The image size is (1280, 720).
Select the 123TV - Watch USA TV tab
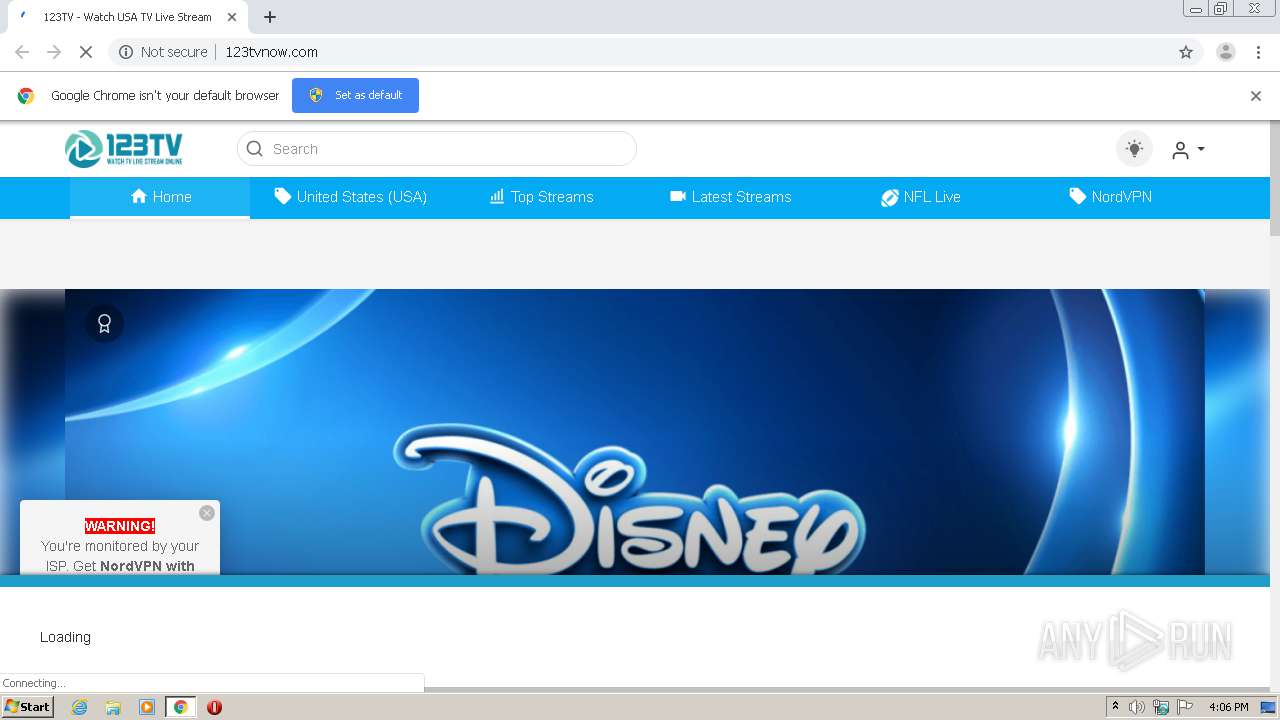[128, 17]
